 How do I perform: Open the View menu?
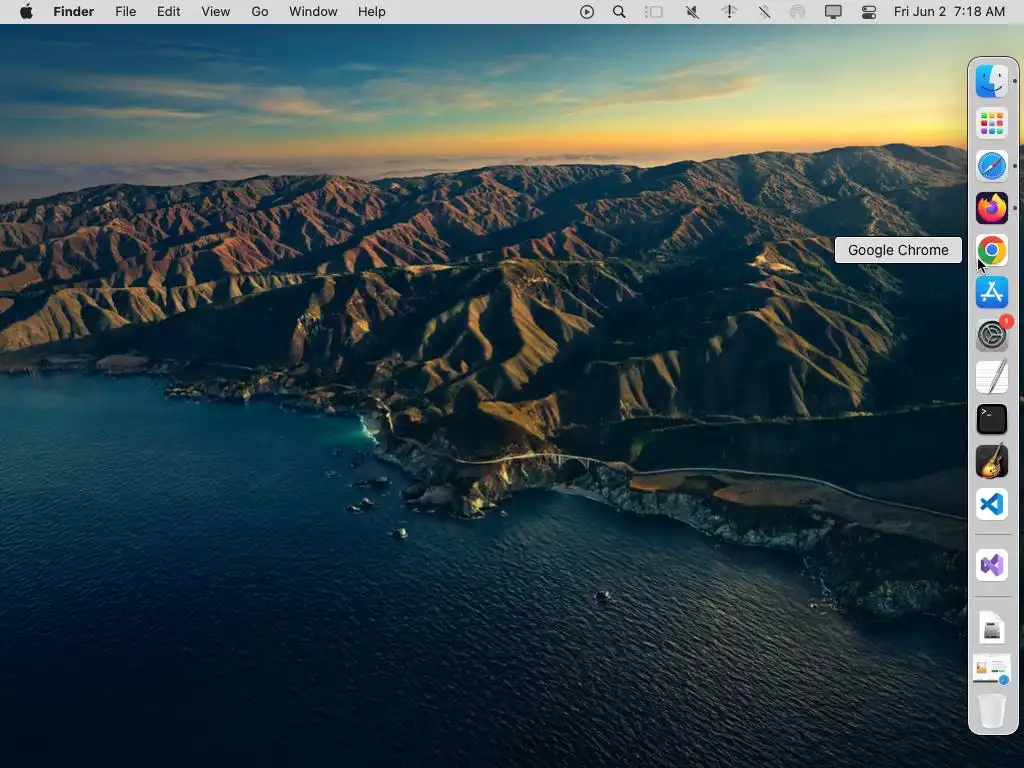point(216,12)
